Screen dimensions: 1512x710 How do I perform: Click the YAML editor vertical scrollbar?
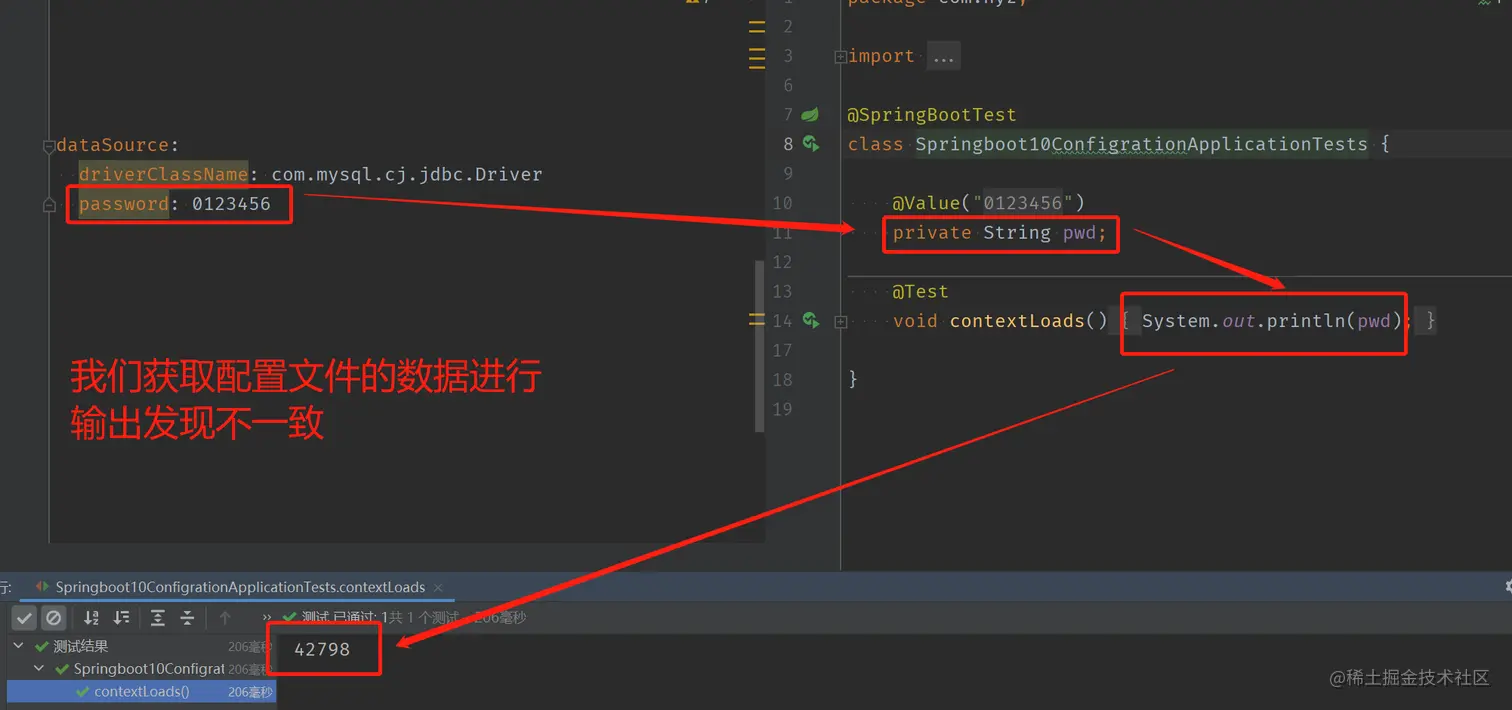pyautogui.click(x=759, y=345)
